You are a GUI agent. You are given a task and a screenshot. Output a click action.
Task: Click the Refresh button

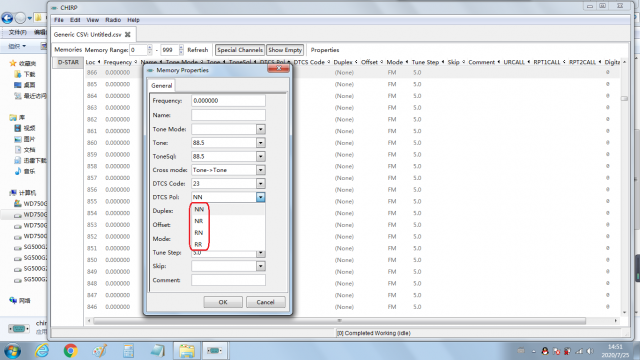click(x=198, y=50)
